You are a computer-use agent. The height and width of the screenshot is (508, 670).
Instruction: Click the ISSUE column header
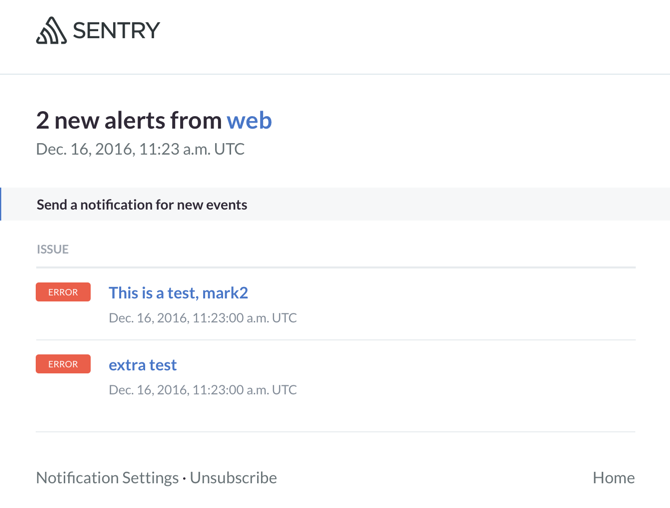tap(53, 249)
